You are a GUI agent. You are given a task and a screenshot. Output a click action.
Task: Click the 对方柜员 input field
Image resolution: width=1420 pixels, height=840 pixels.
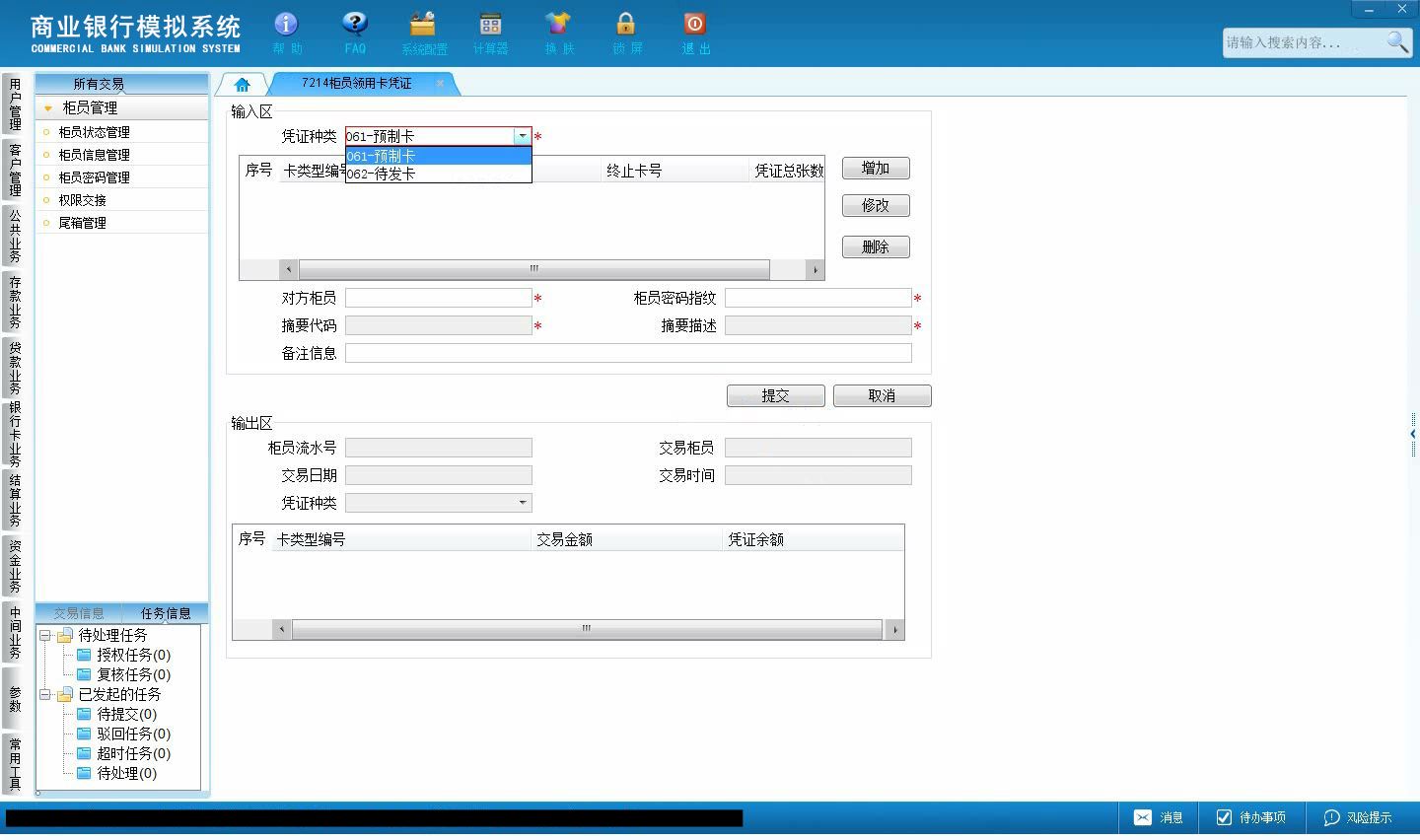438,298
